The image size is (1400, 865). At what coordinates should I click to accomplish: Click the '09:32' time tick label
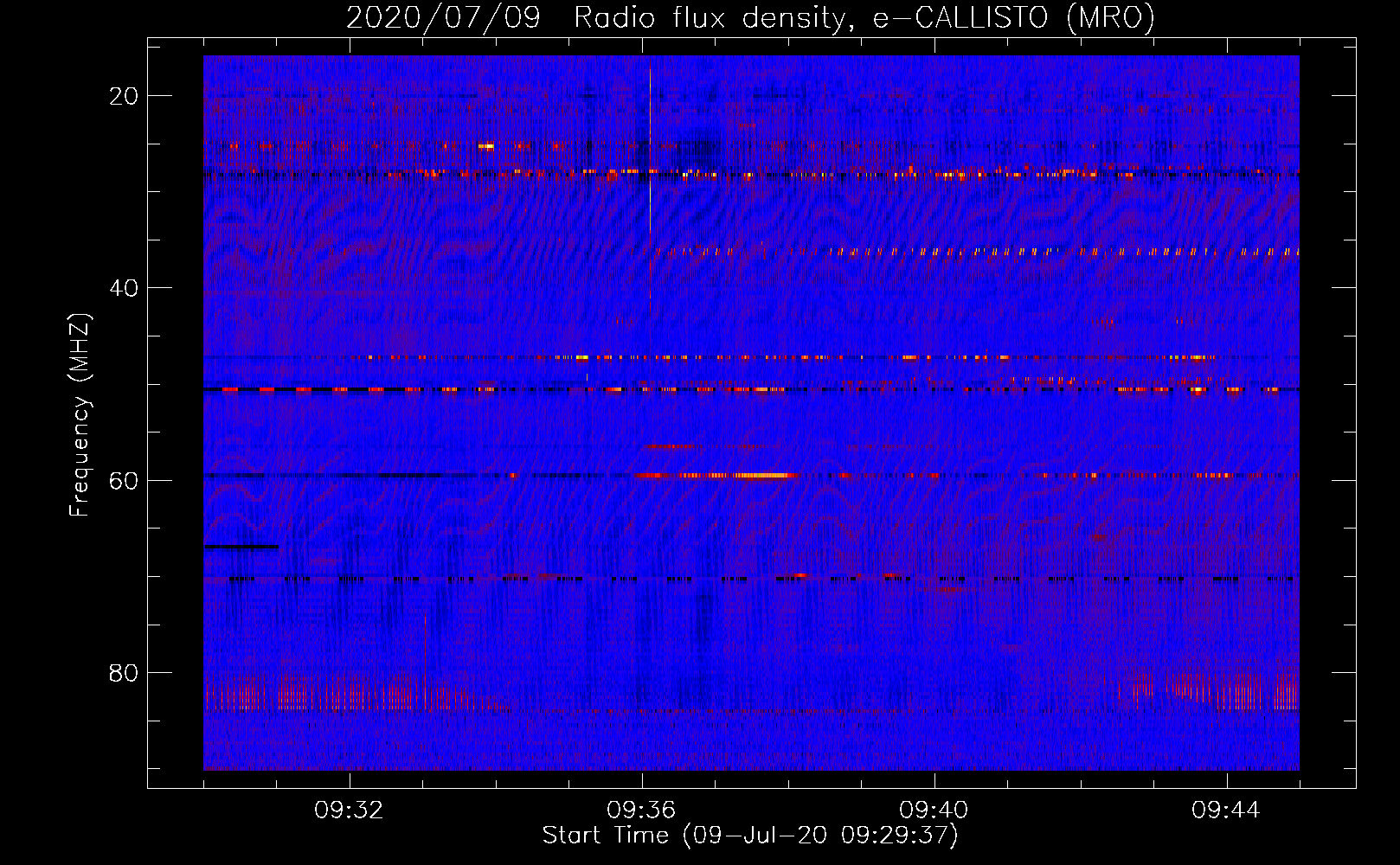coord(350,811)
